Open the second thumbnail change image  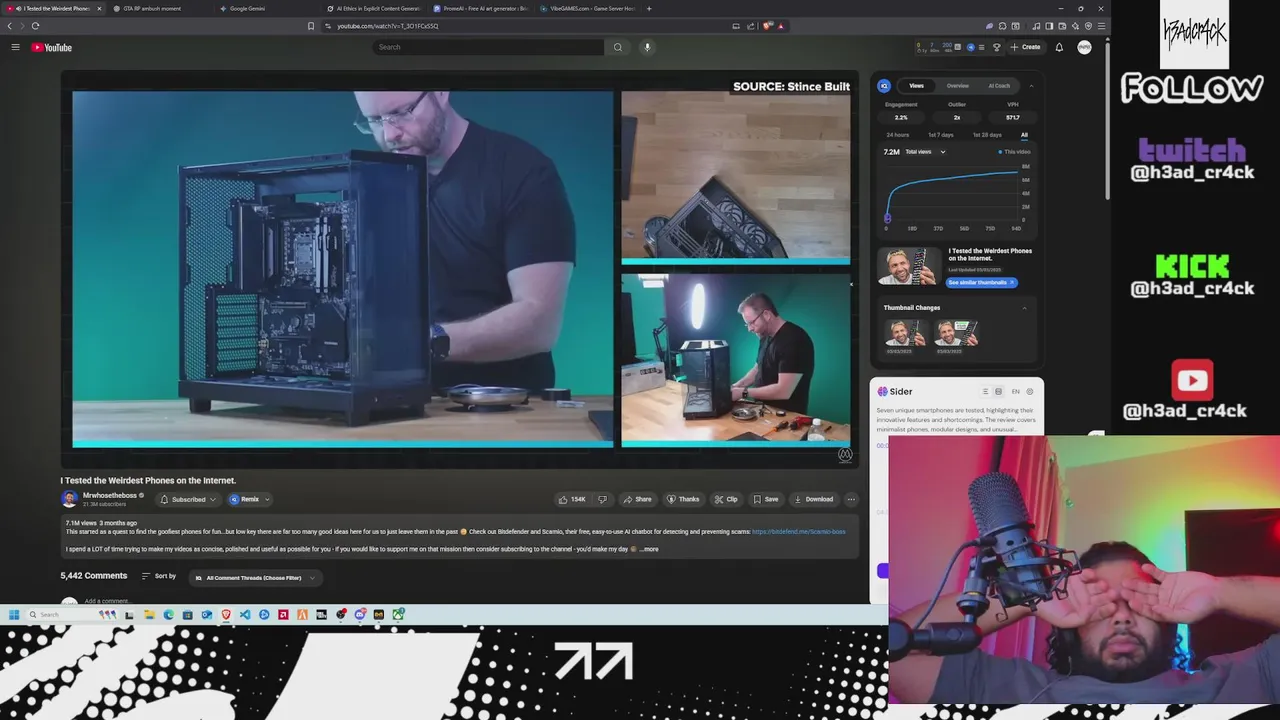click(x=956, y=332)
